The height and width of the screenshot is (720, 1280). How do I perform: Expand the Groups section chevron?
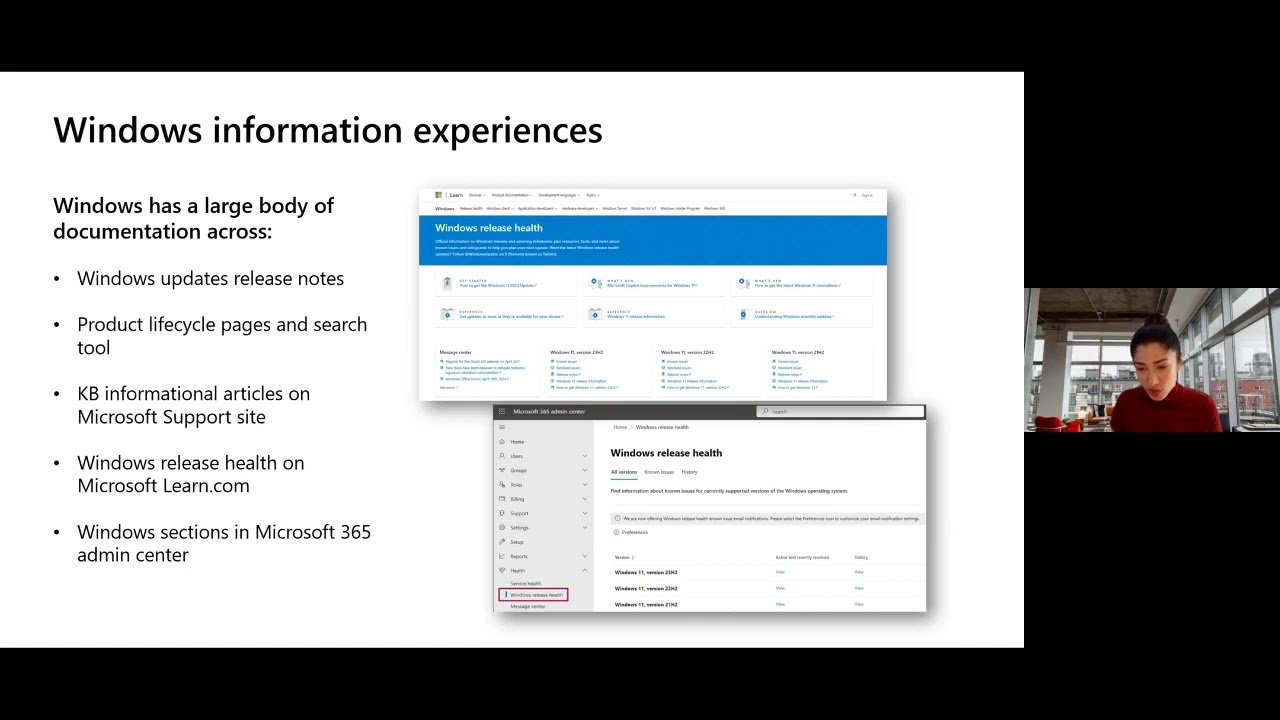(585, 470)
